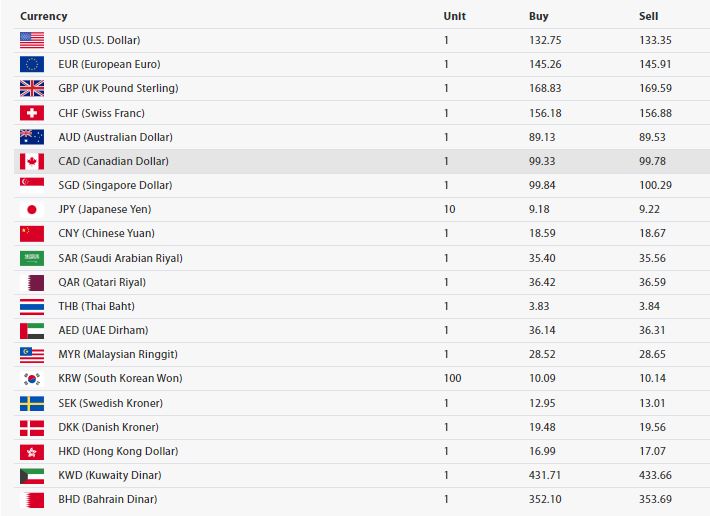Click the Currency column header
The width and height of the screenshot is (710, 516).
pyautogui.click(x=44, y=16)
